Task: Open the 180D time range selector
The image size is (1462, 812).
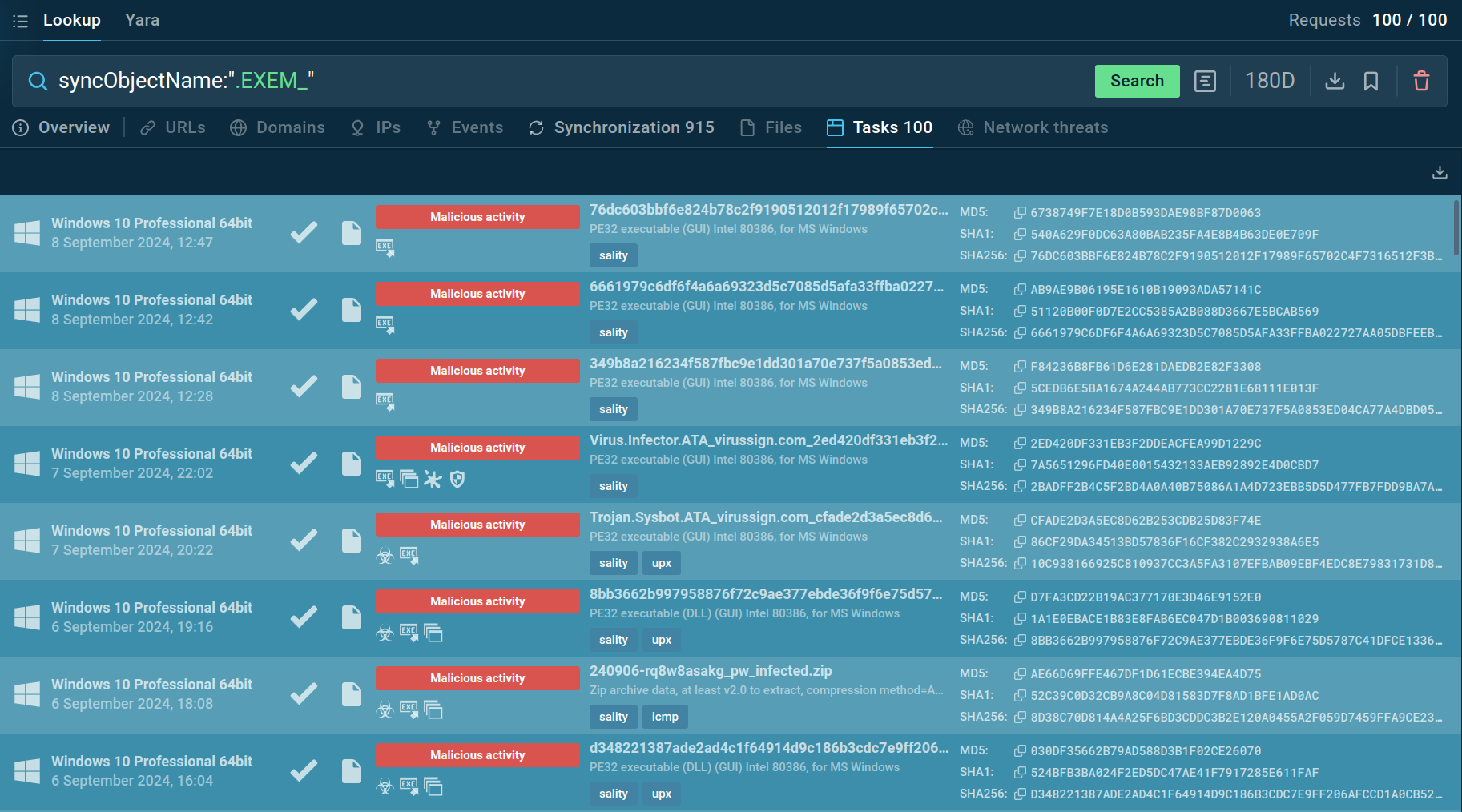Action: point(1269,81)
